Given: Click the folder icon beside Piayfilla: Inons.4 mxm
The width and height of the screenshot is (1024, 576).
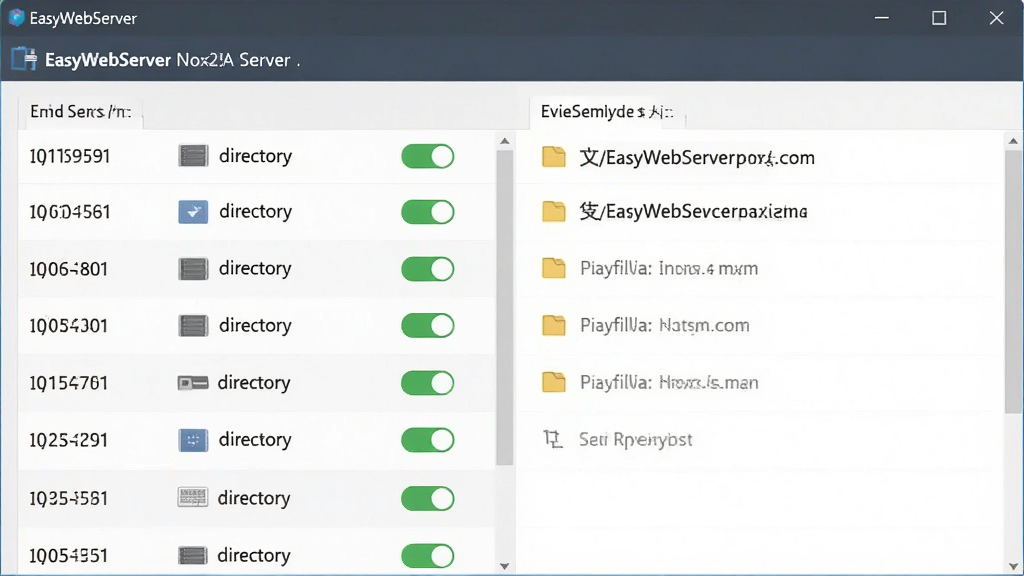Looking at the screenshot, I should tap(554, 268).
